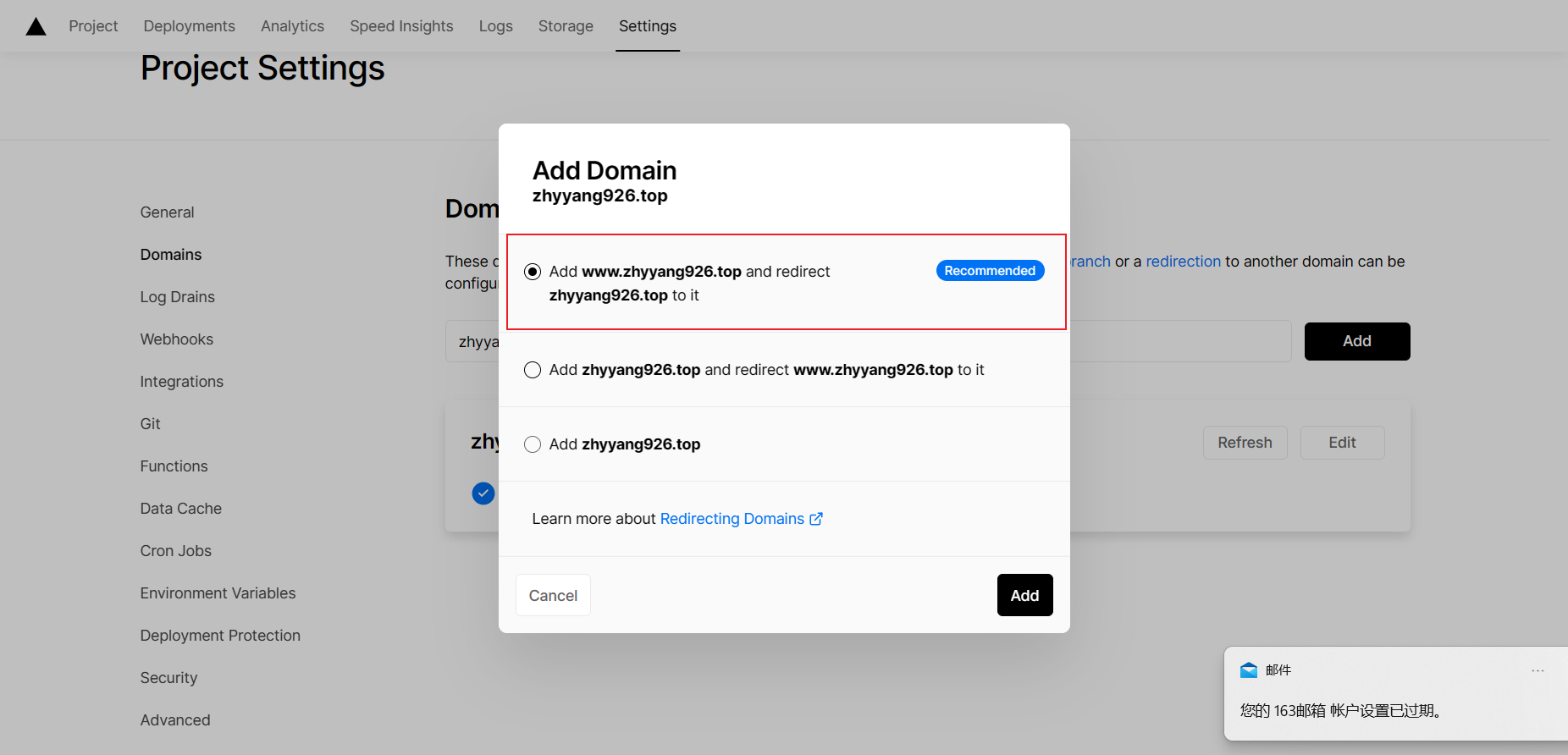
Task: Go to Environment Variables settings
Action: coord(218,593)
